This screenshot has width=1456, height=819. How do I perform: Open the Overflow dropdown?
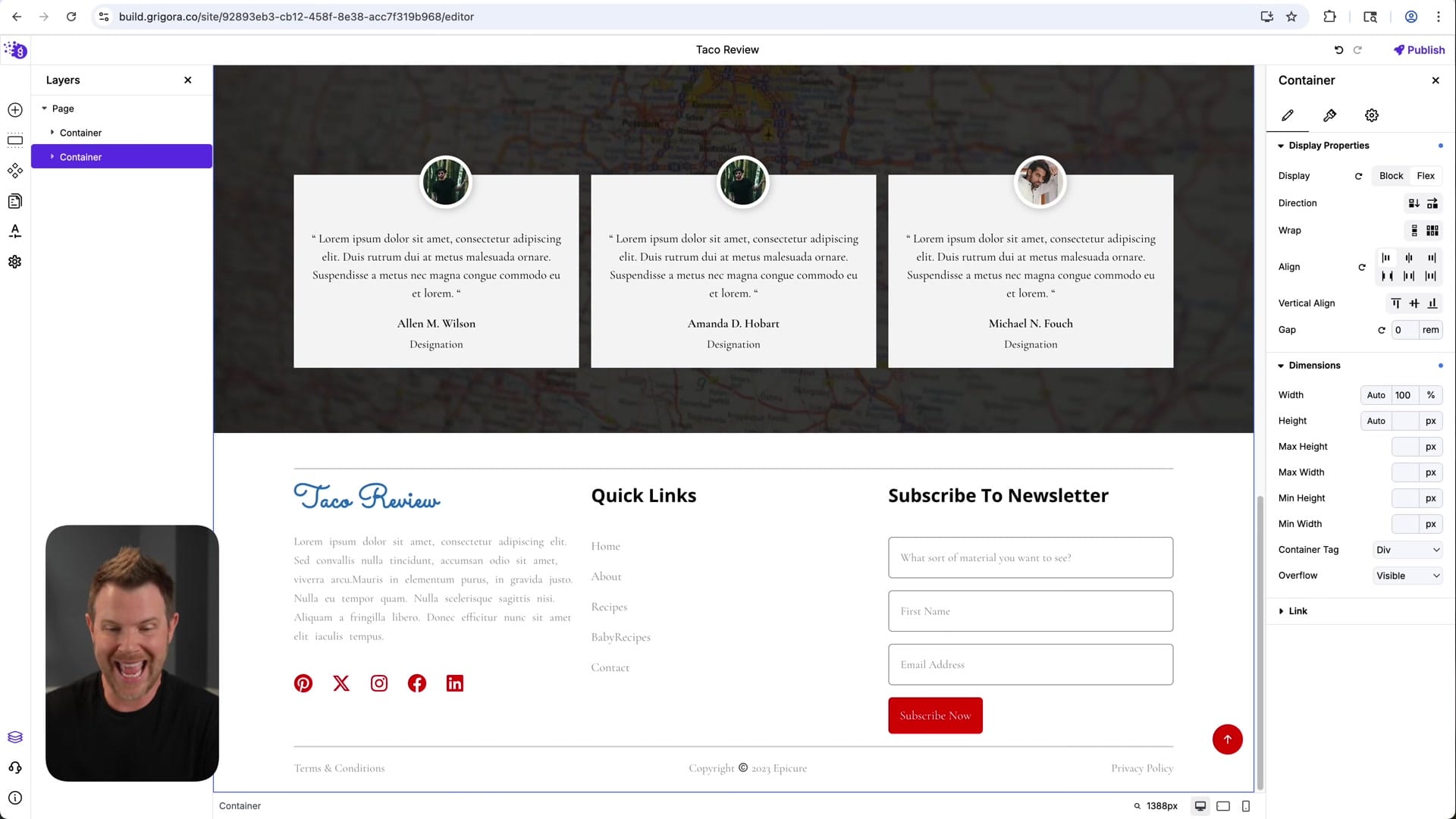[x=1407, y=576]
